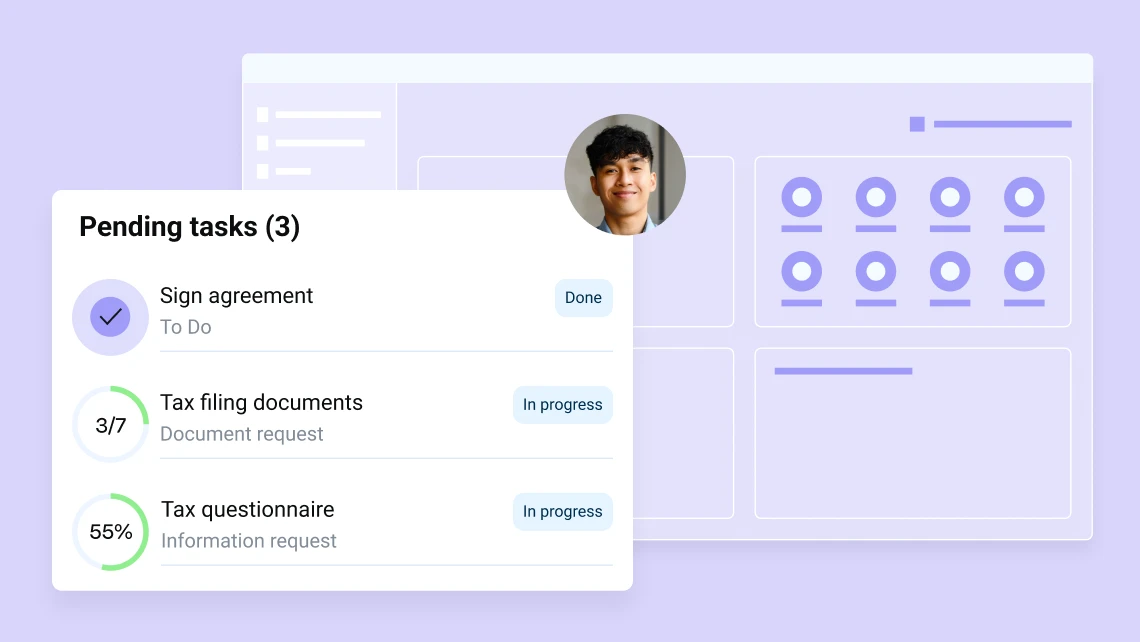This screenshot has height=642, width=1140.
Task: Open the Sign agreement task entry
Action: (236, 295)
